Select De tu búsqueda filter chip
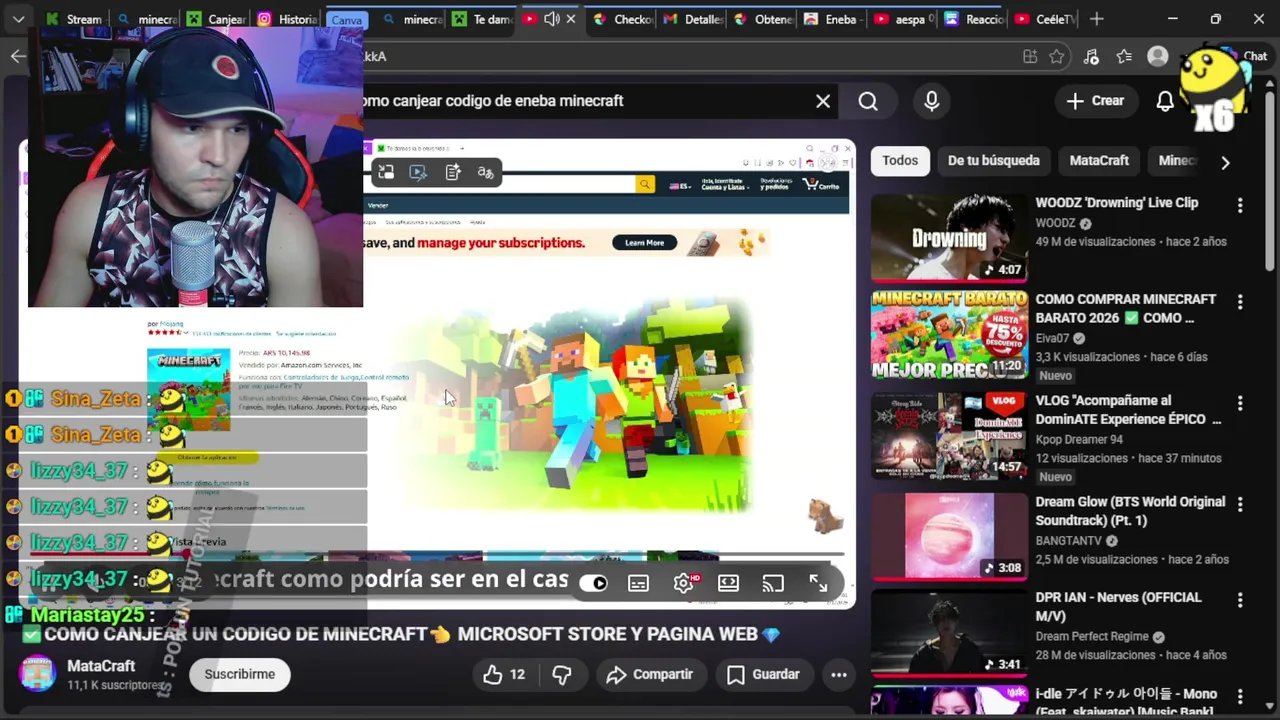 click(994, 160)
